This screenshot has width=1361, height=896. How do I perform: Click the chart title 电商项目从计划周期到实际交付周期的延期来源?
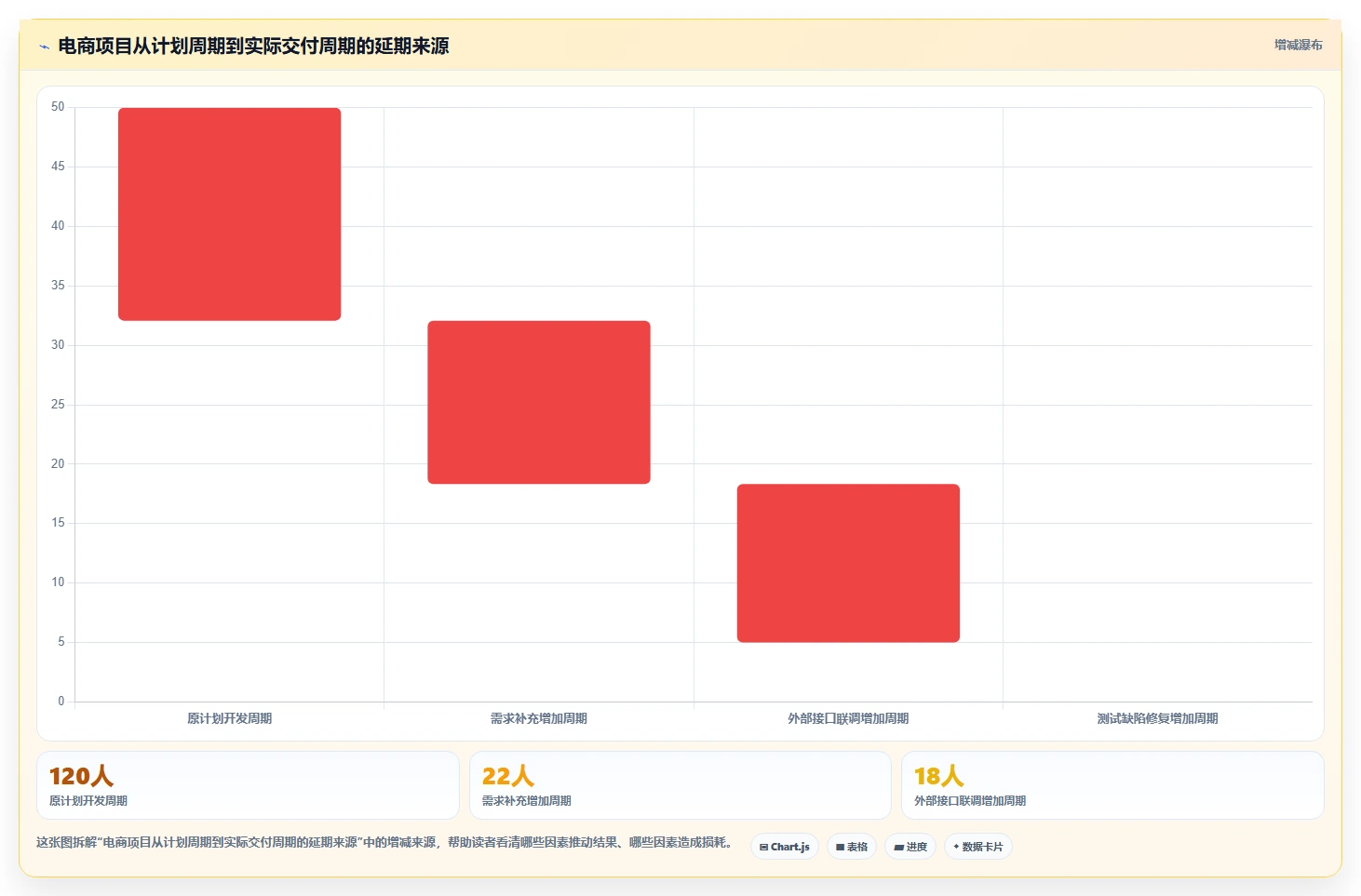(x=253, y=47)
